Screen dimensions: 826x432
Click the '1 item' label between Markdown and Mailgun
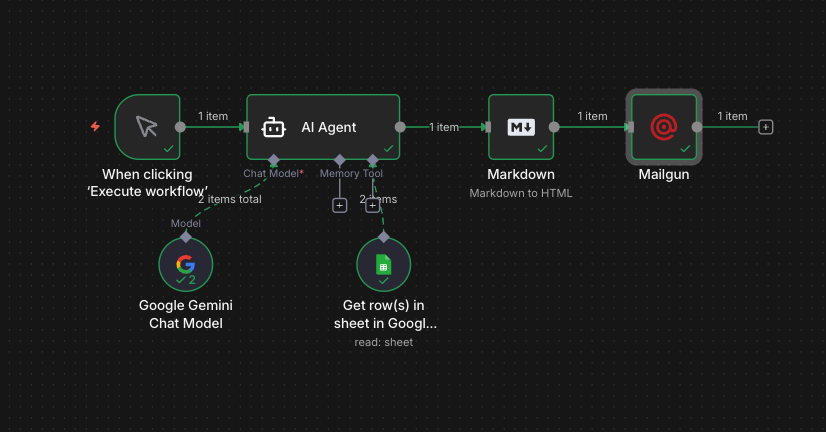[592, 116]
